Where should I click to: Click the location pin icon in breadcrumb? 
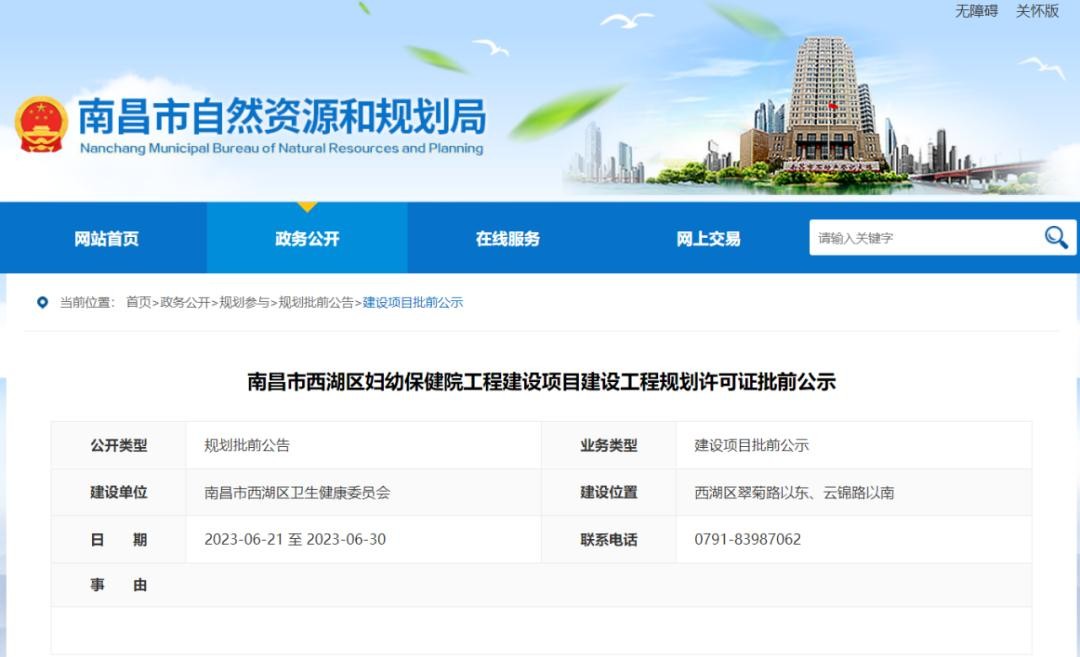[x=42, y=302]
